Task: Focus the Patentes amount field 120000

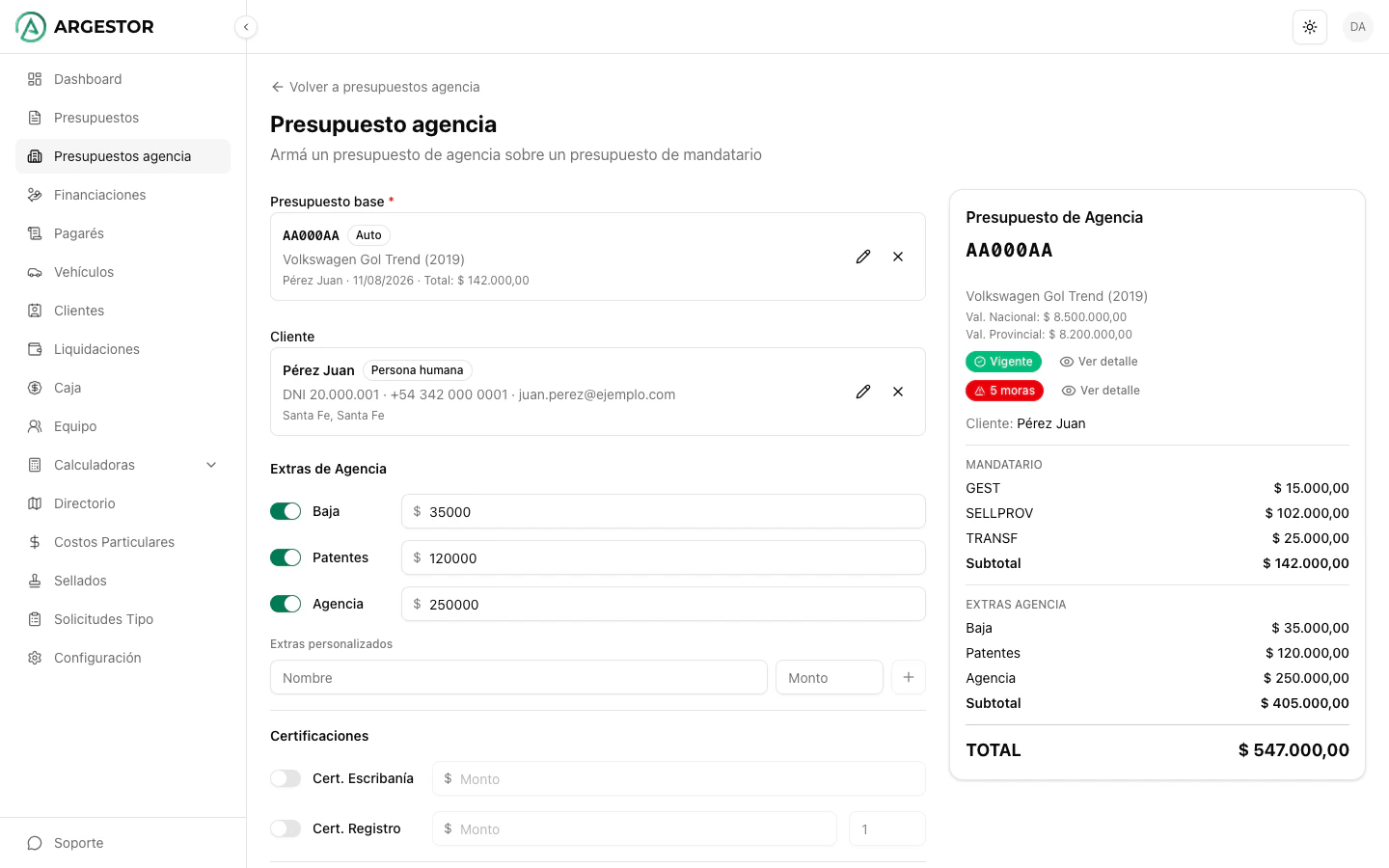Action: click(664, 557)
